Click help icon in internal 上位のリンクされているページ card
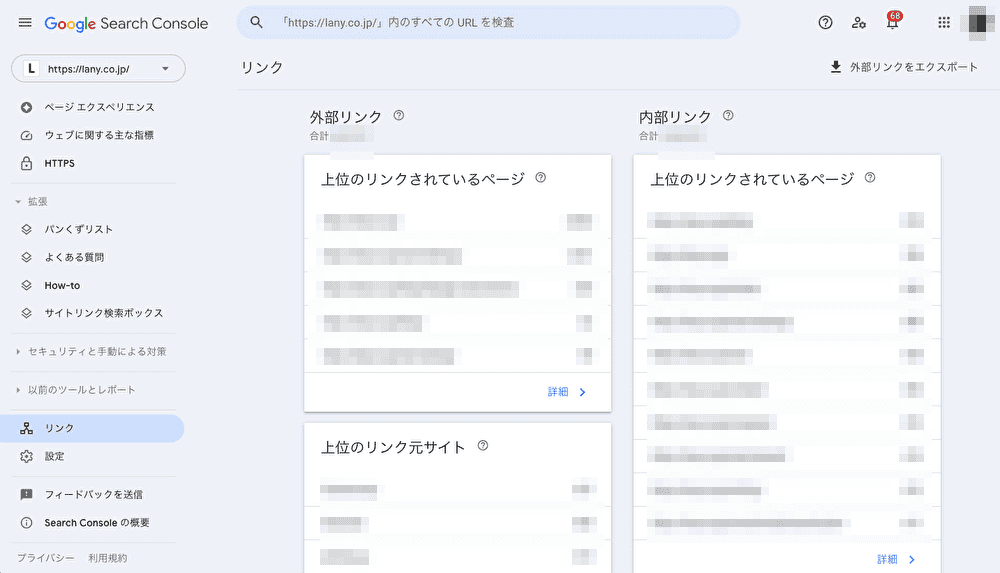1000x573 pixels. (x=870, y=177)
